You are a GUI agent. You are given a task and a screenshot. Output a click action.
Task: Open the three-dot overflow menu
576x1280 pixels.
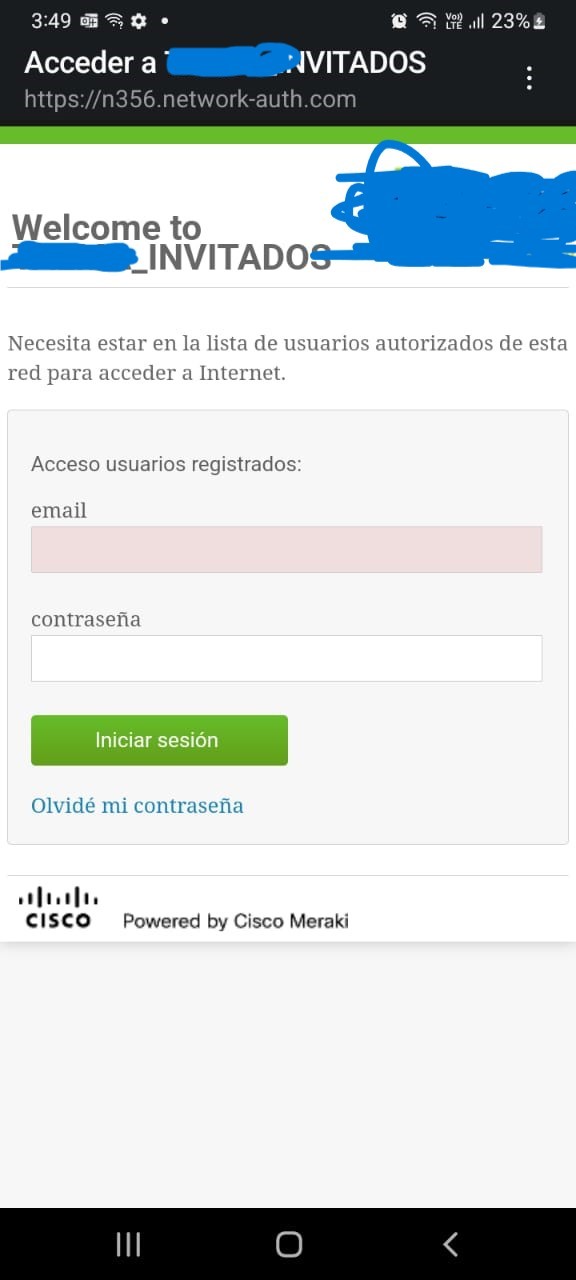coord(529,77)
